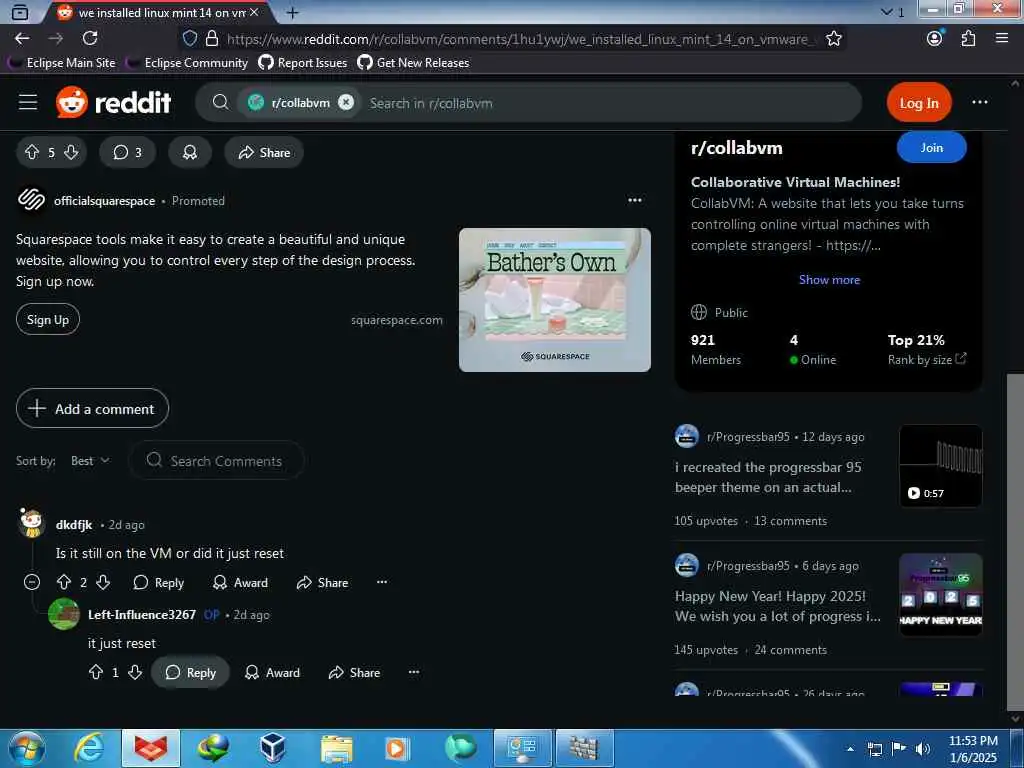Screen dimensions: 1024x768
Task: Upvote the post
Action: pyautogui.click(x=32, y=152)
